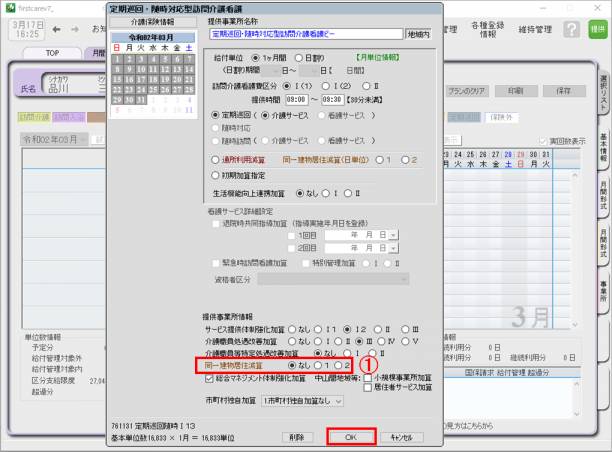The width and height of the screenshot is (612, 452).
Task: Select the 初期加算指定 radio button
Action: [x=215, y=174]
